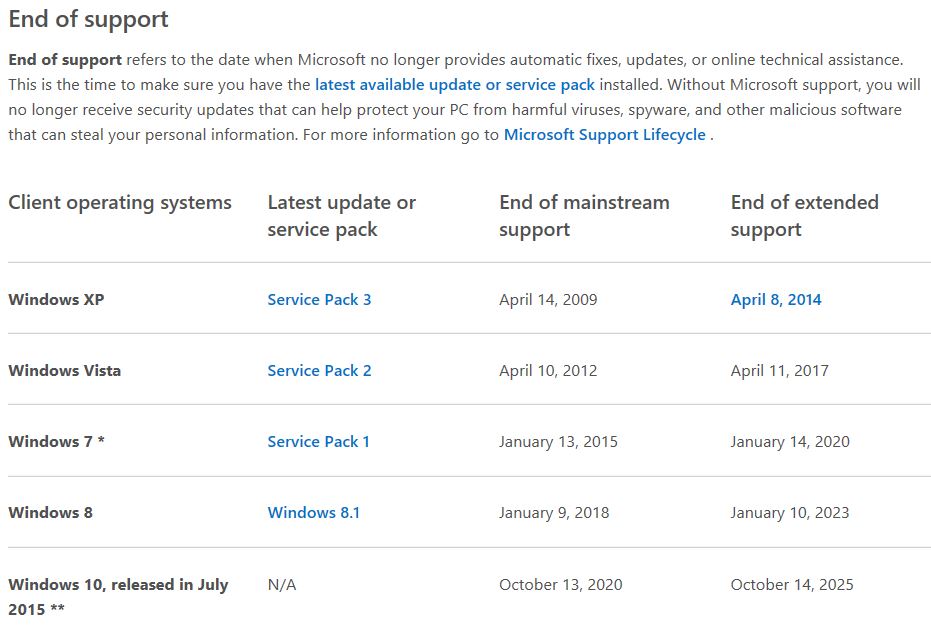Open the latest available update or service pack link

[x=455, y=85]
